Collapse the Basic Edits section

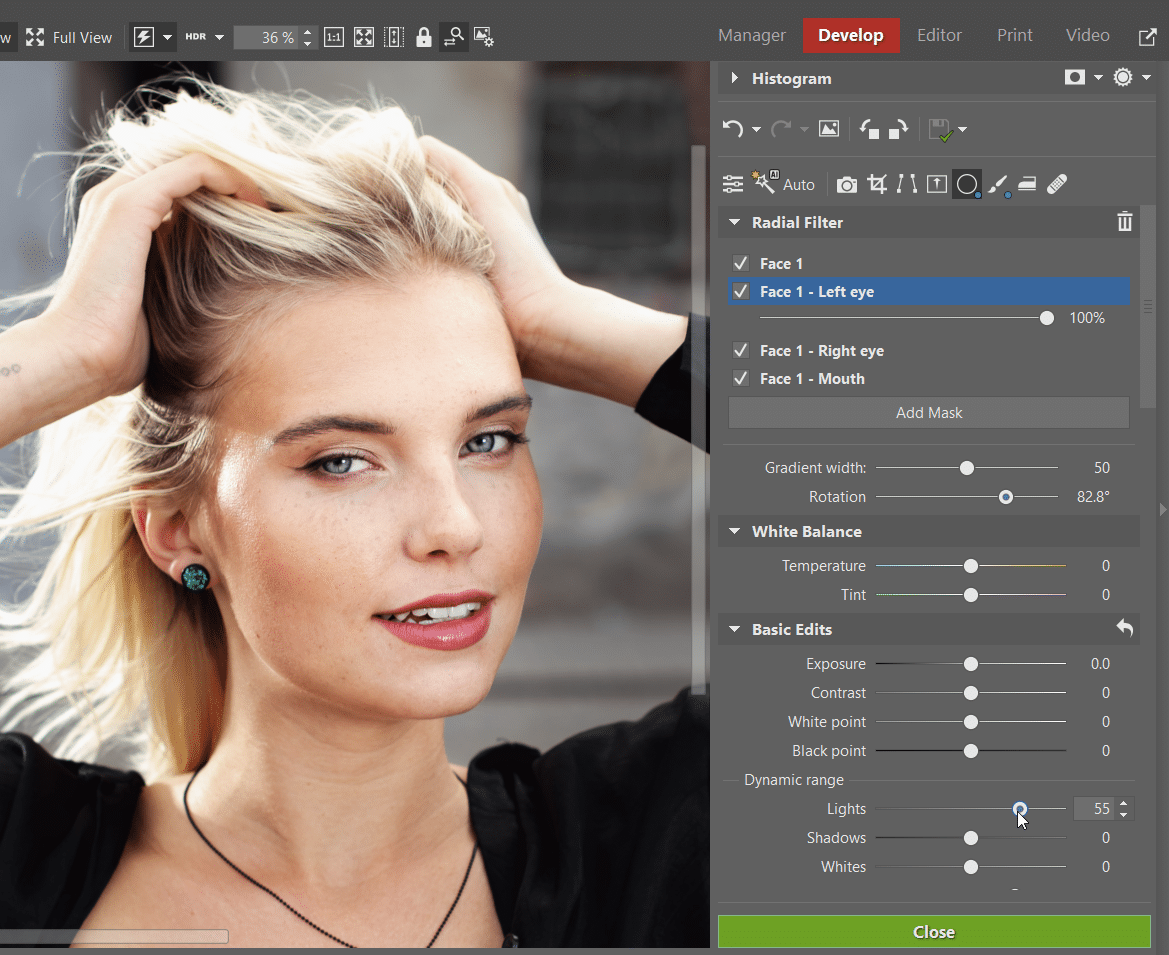735,629
